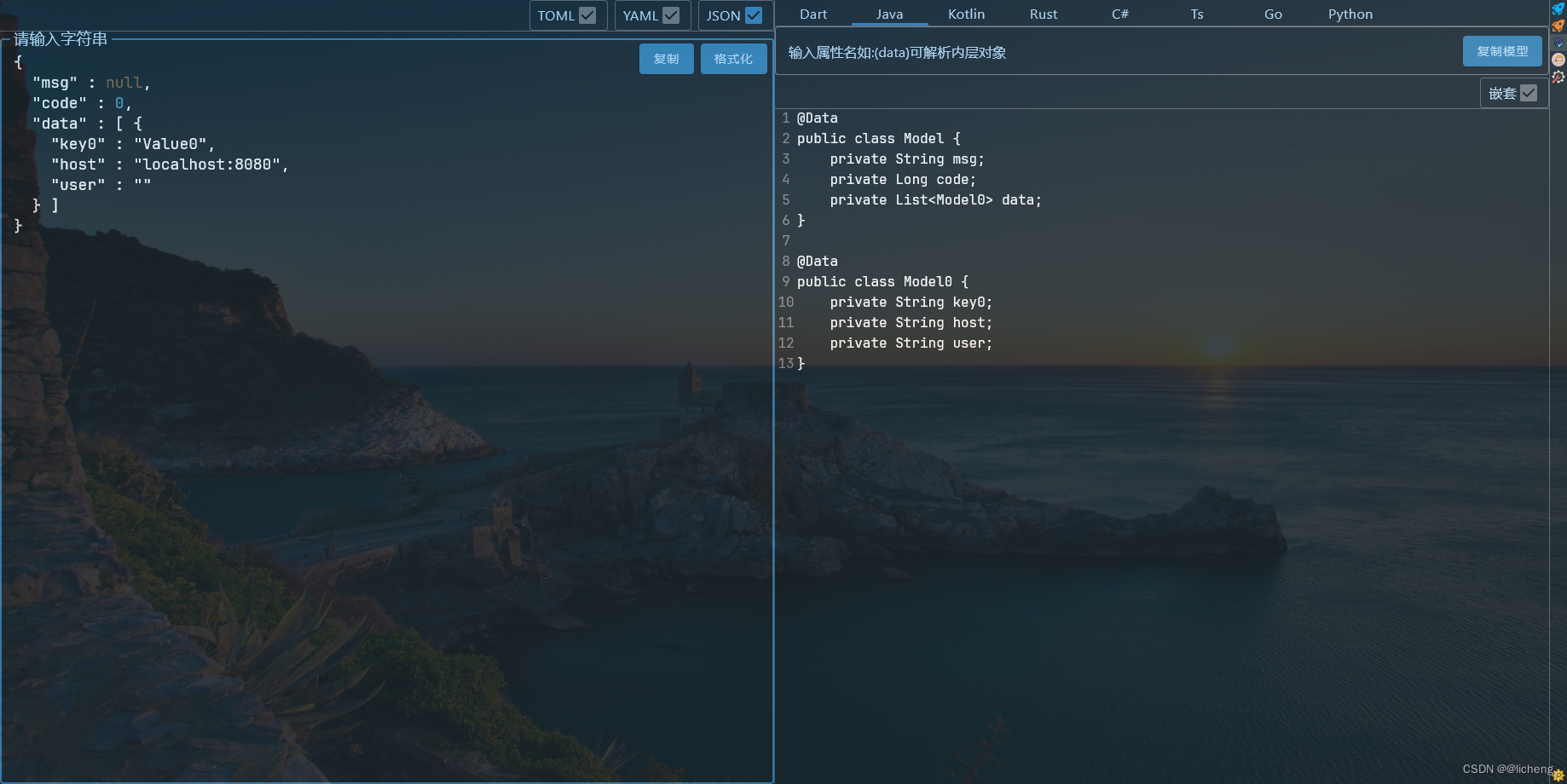The width and height of the screenshot is (1567, 784).
Task: Click the line "private List<Model0> data;"
Action: pyautogui.click(x=935, y=200)
